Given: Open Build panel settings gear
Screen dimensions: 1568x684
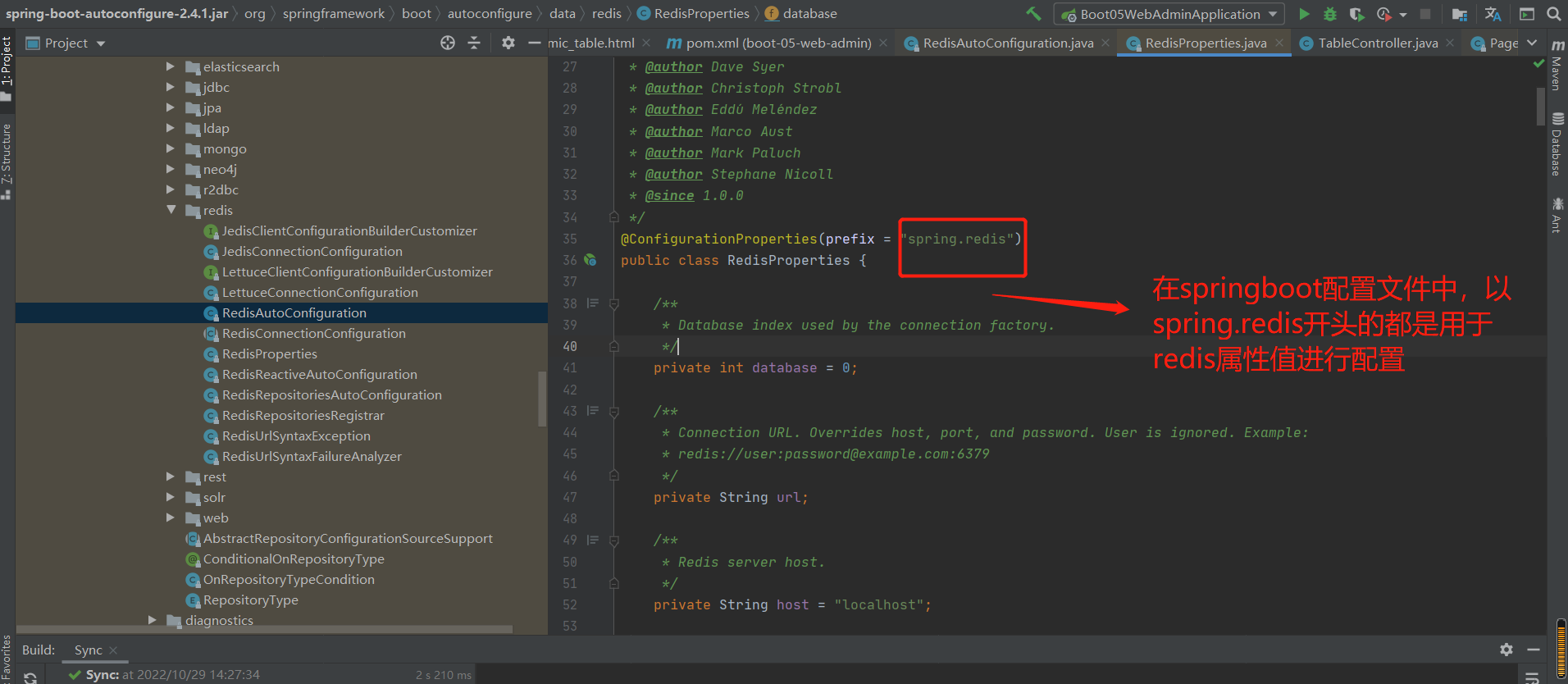Looking at the screenshot, I should 1506,650.
